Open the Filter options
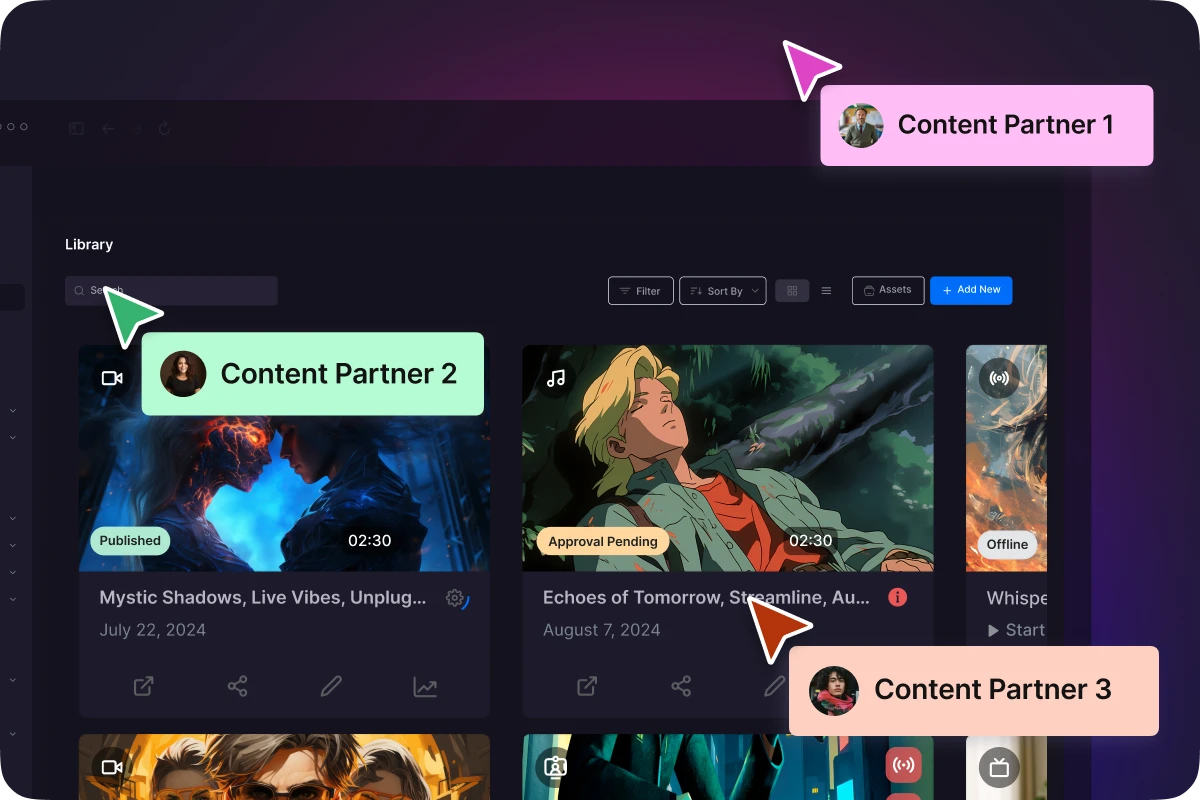 (x=640, y=290)
